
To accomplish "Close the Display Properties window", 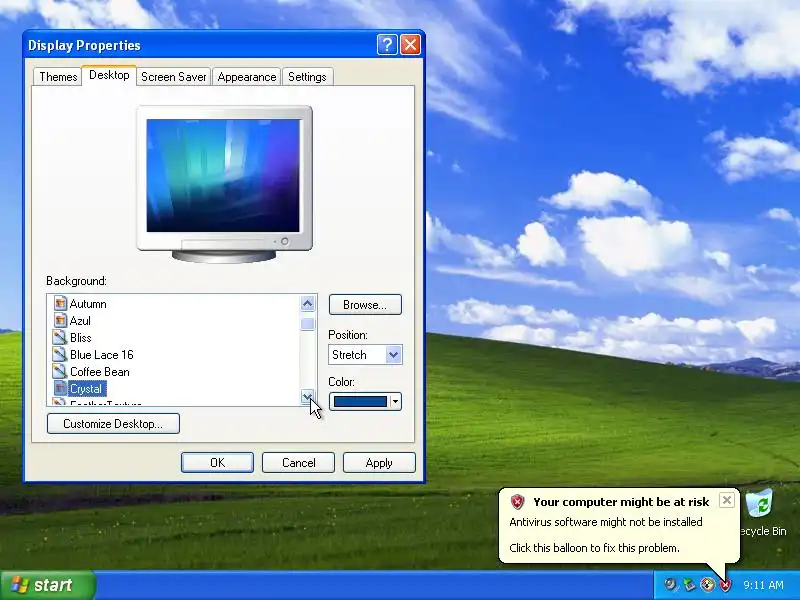I will (x=410, y=45).
